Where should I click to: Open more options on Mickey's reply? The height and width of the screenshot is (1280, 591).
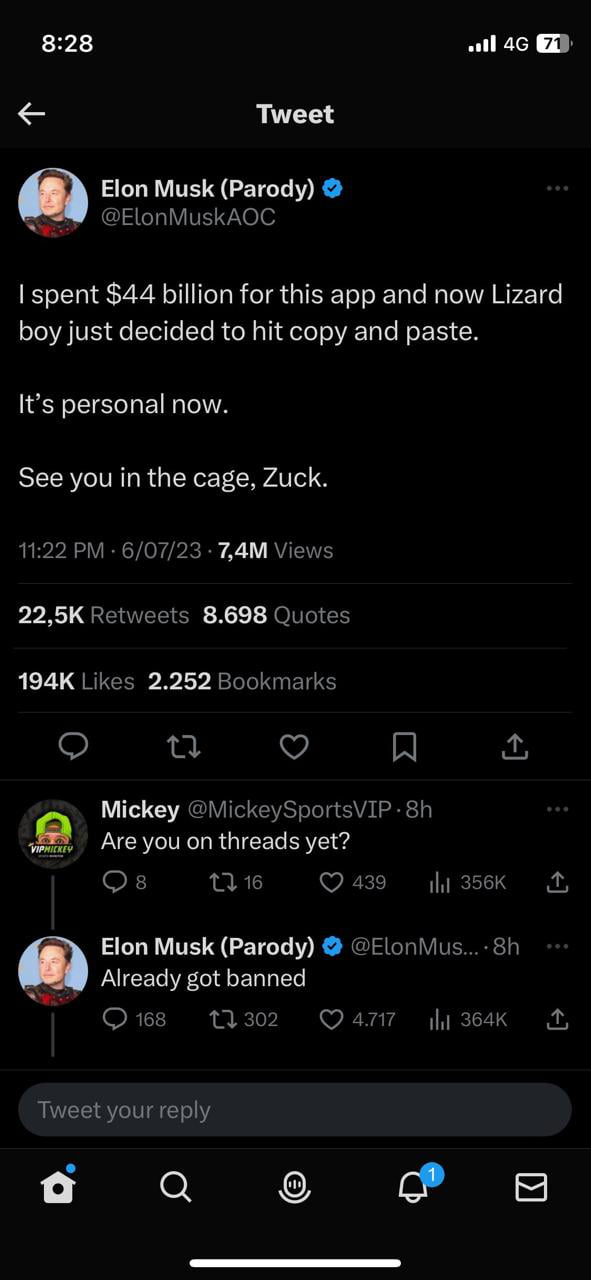557,807
